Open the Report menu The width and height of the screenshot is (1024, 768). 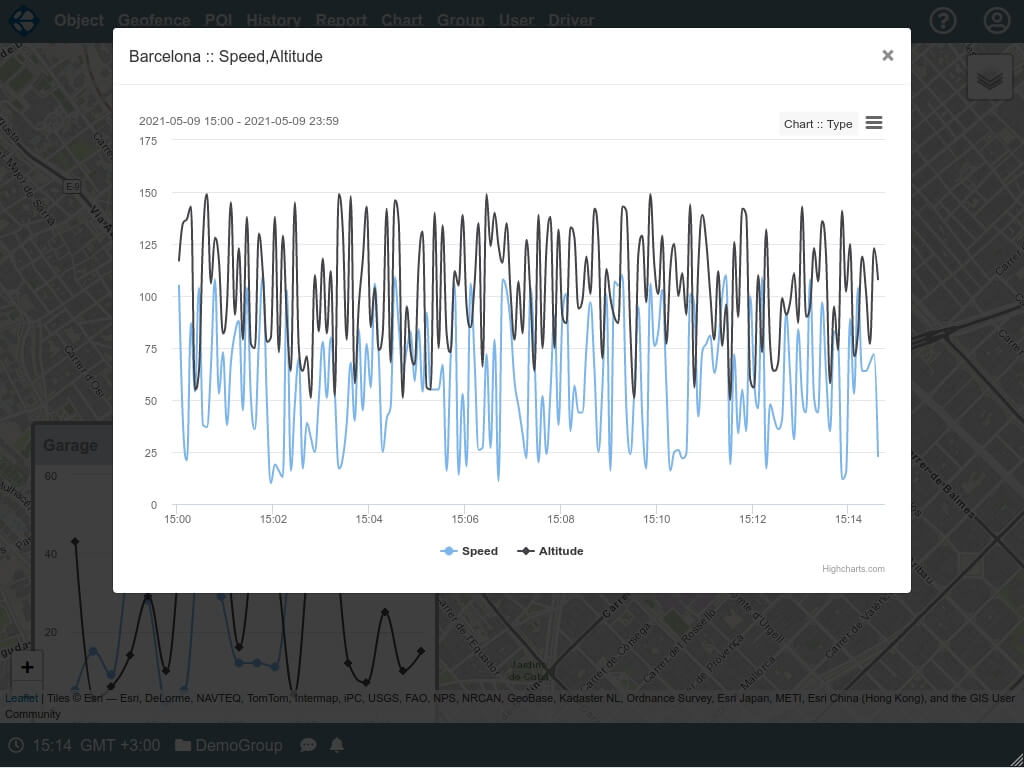click(341, 20)
